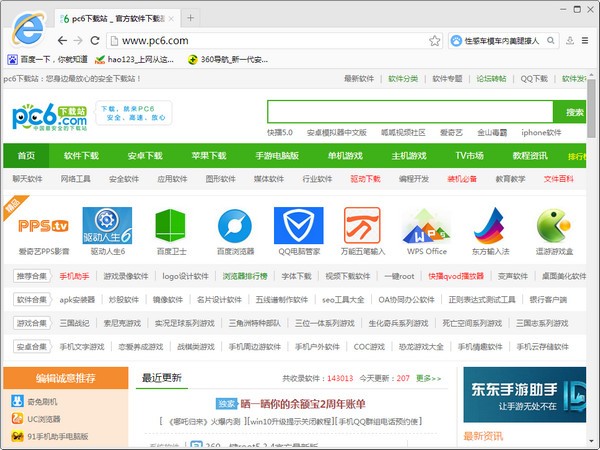Click 奇兔刷机 rabbit icon in recommendations

coord(17,401)
